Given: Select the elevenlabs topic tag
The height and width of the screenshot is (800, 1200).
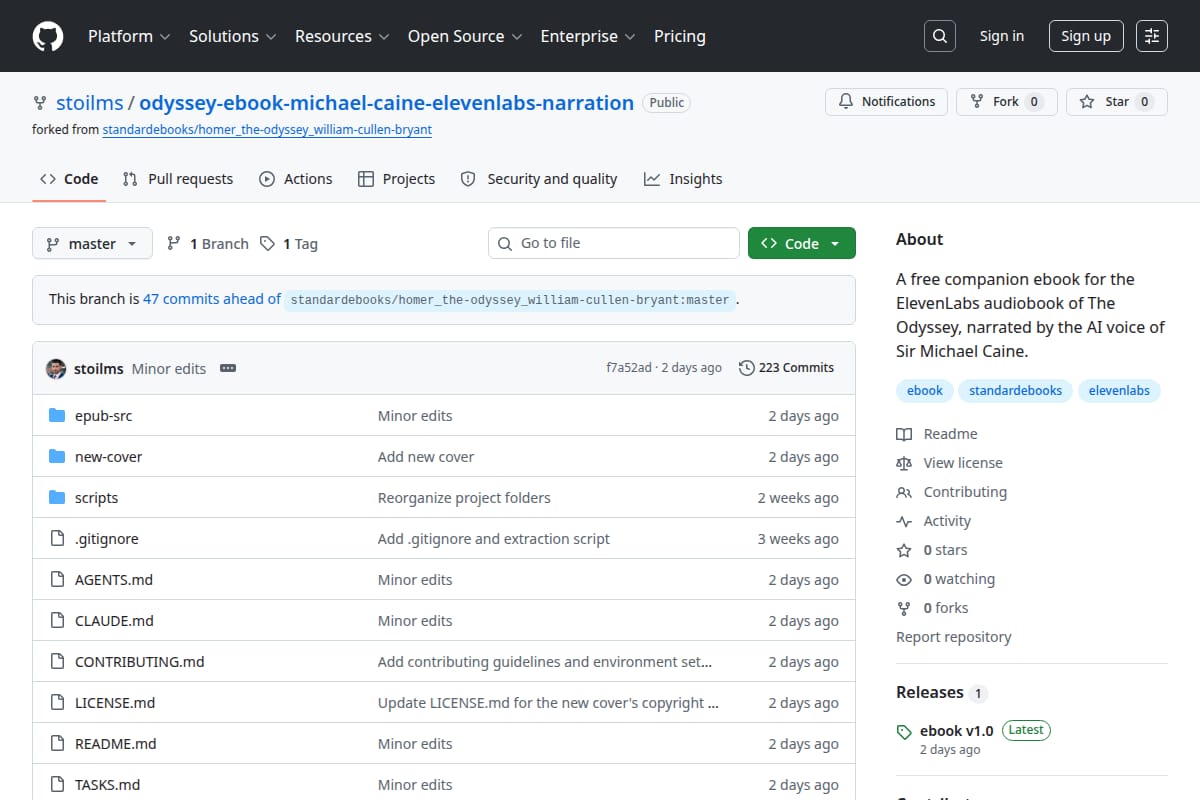Looking at the screenshot, I should coord(1119,390).
